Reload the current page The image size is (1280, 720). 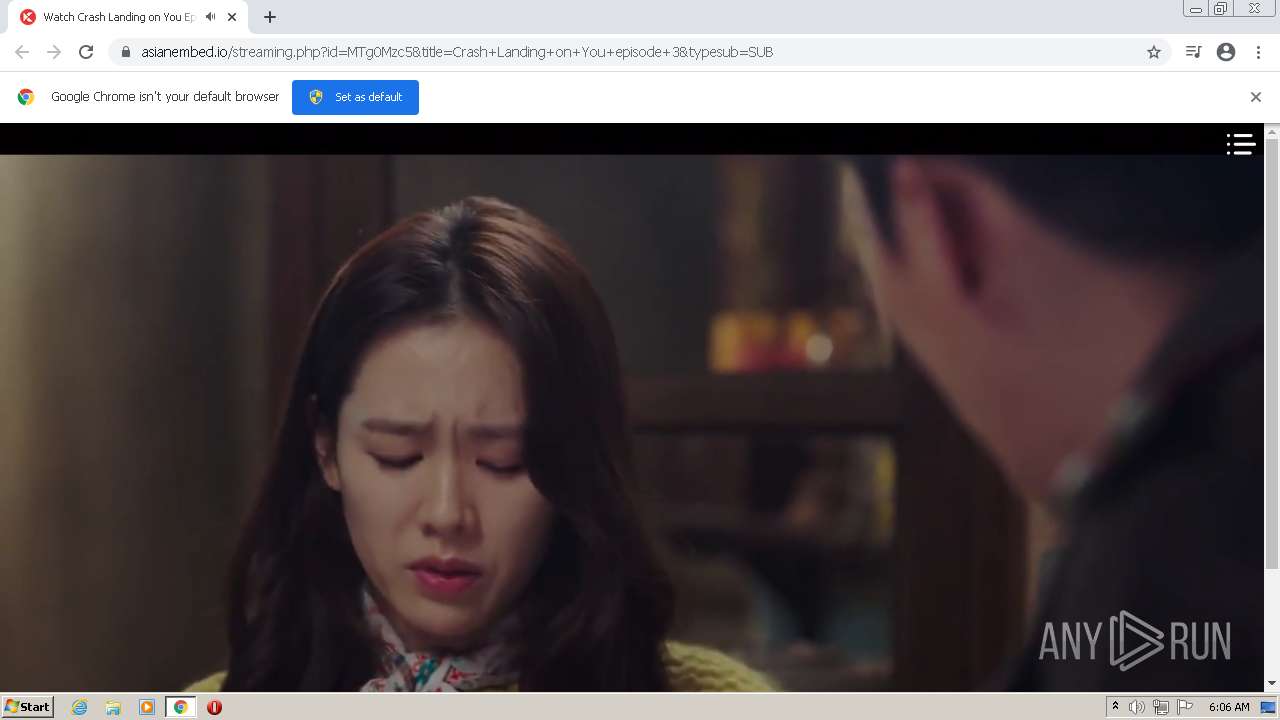pos(86,52)
